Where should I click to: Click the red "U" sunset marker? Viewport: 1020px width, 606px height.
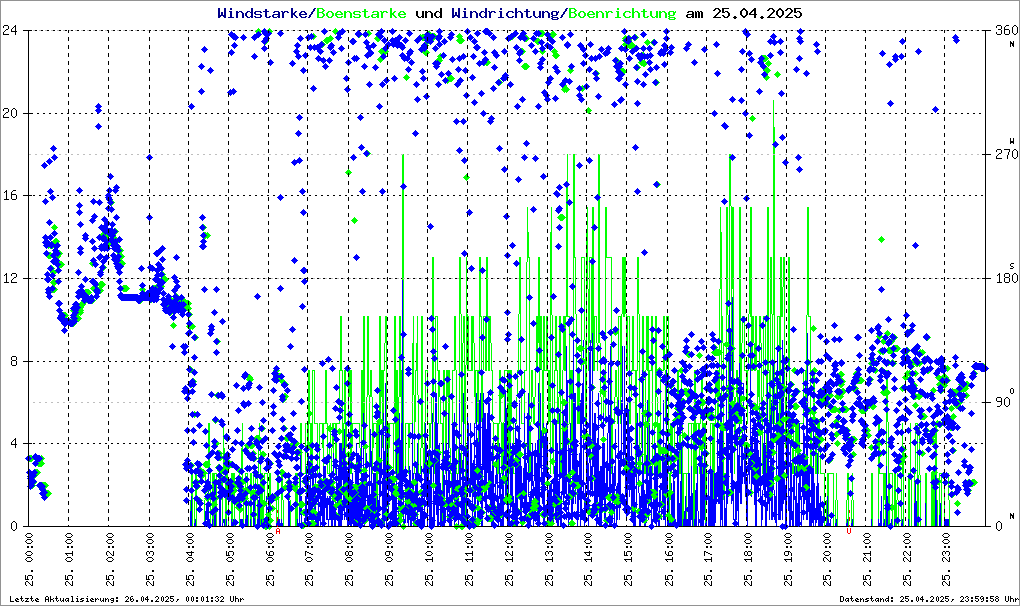(848, 531)
